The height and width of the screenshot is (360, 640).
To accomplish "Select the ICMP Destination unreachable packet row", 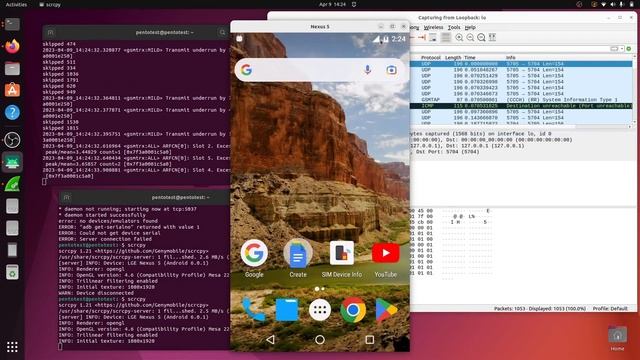I will pyautogui.click(x=521, y=106).
